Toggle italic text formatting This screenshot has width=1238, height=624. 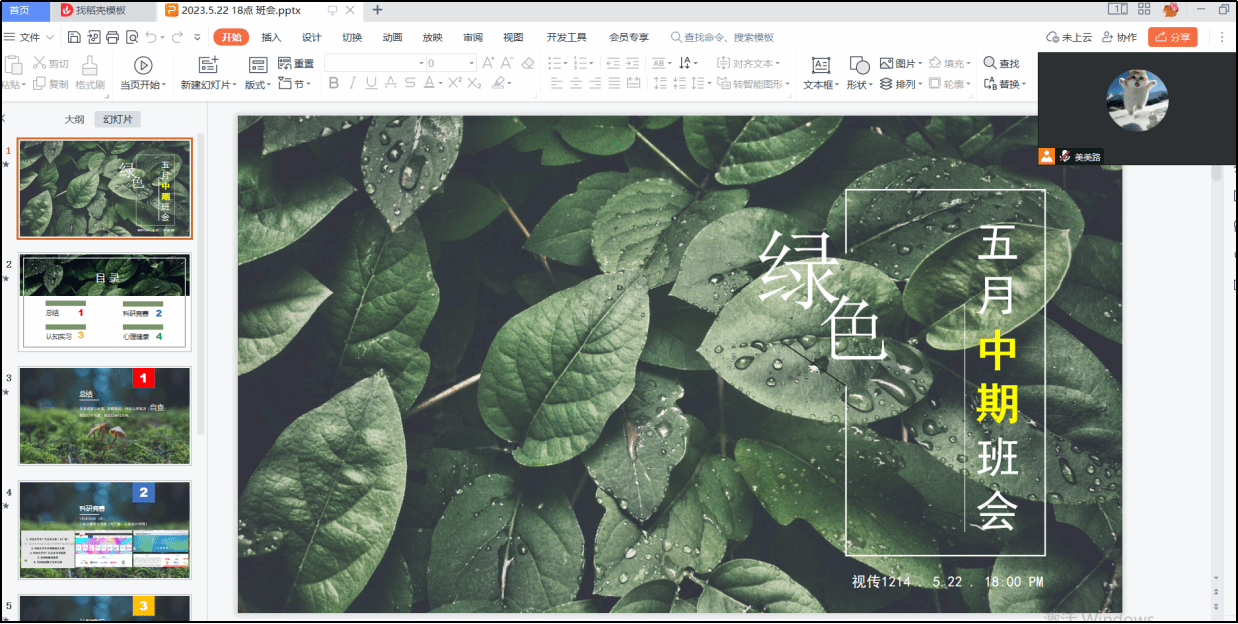353,84
